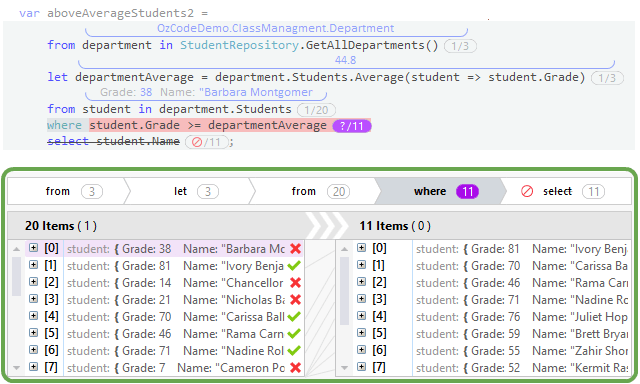Viewport: 640px width, 384px height.
Task: Expand left list item [7] Cameron
Action: (33, 366)
